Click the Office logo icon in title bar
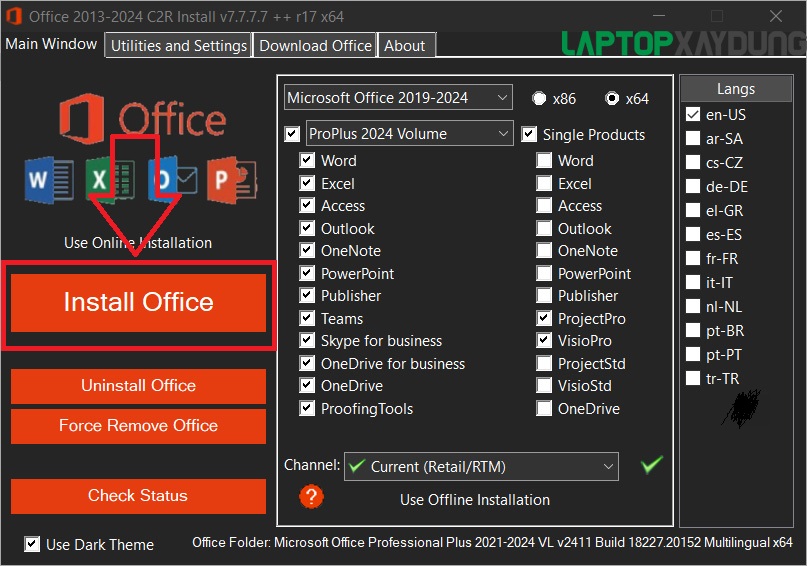Viewport: 807px width, 566px height. pyautogui.click(x=13, y=16)
